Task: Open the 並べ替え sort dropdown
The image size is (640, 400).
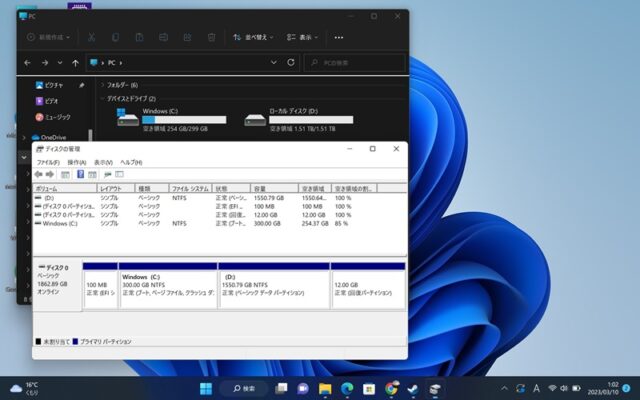Action: click(x=255, y=37)
